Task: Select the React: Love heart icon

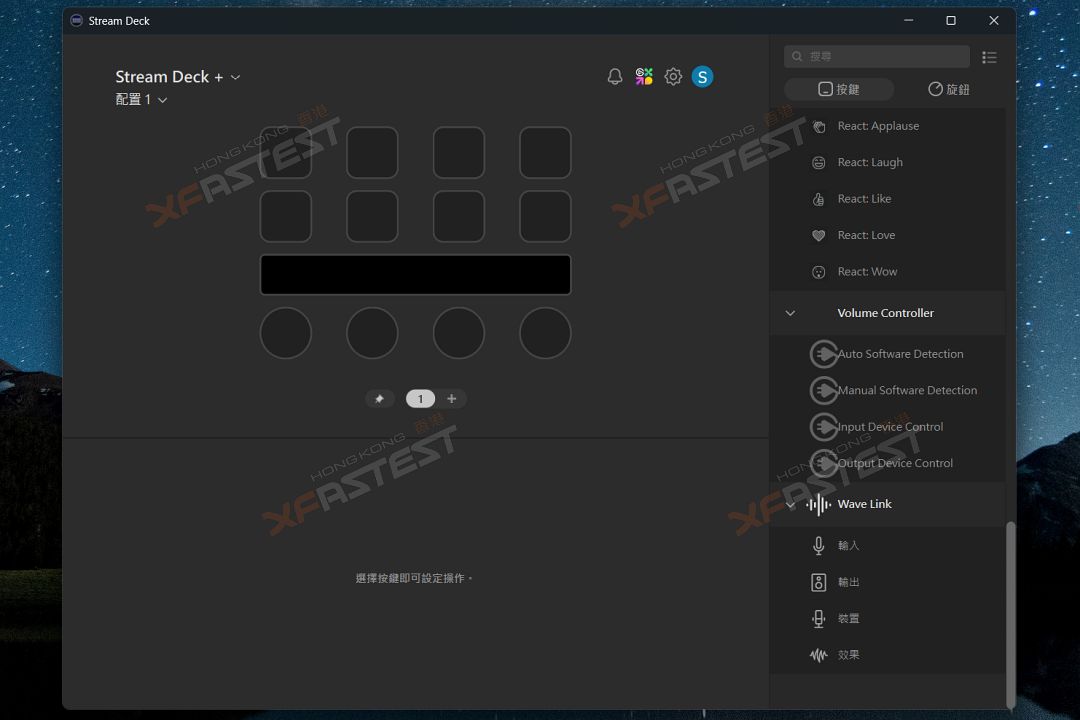Action: coord(818,236)
